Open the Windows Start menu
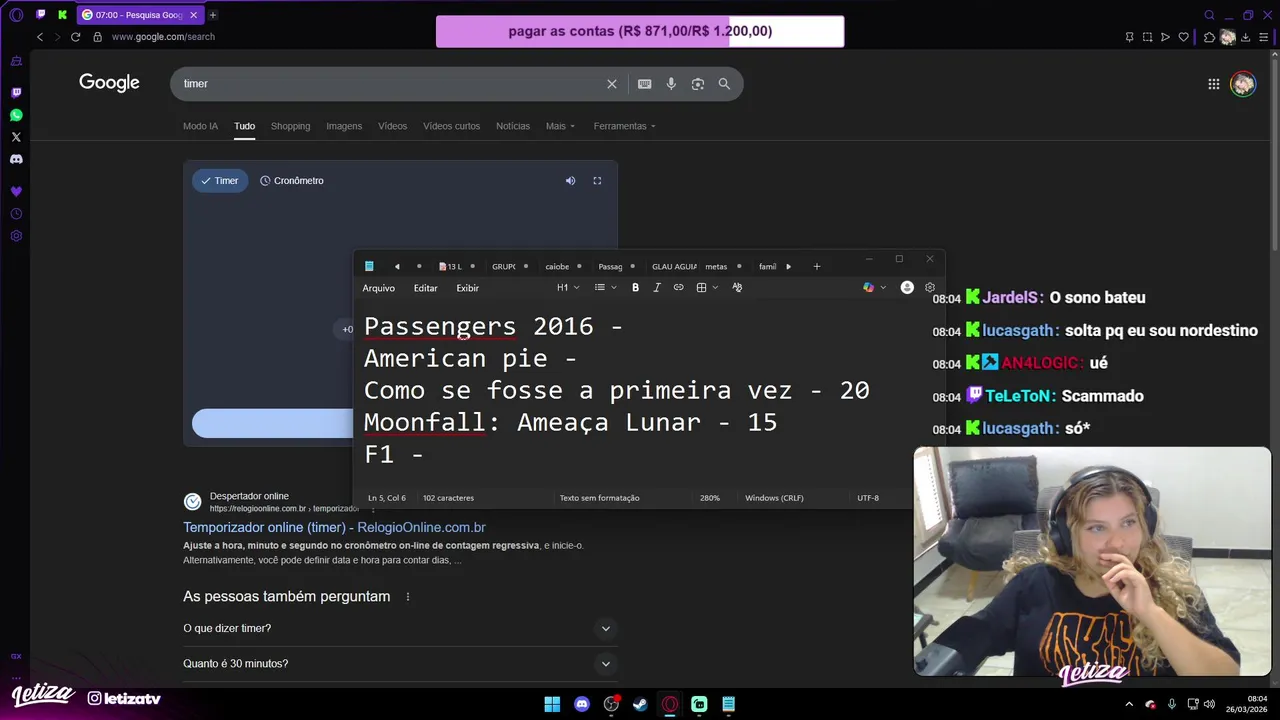1280x720 pixels. (x=552, y=704)
